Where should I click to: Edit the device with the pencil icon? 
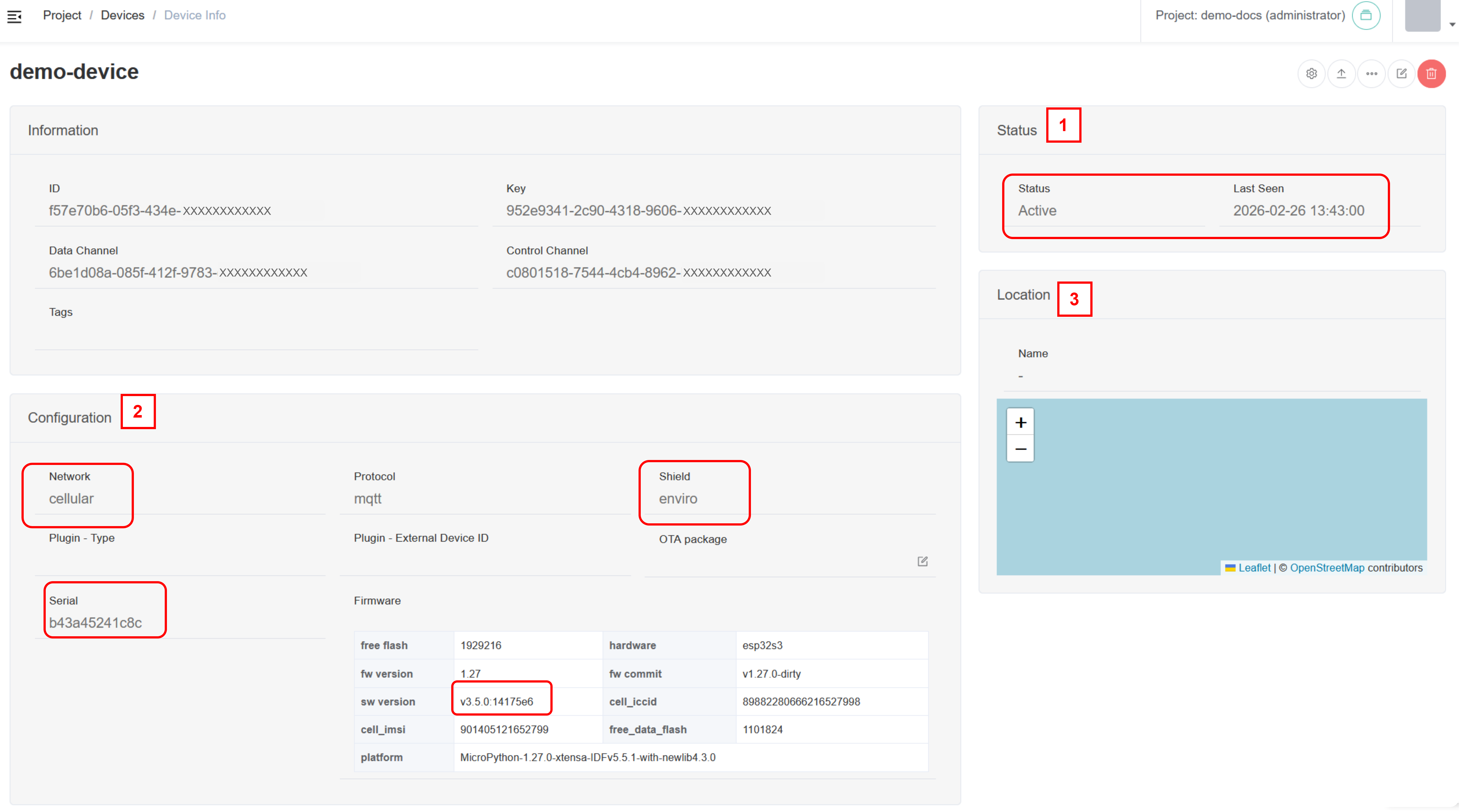[1402, 73]
